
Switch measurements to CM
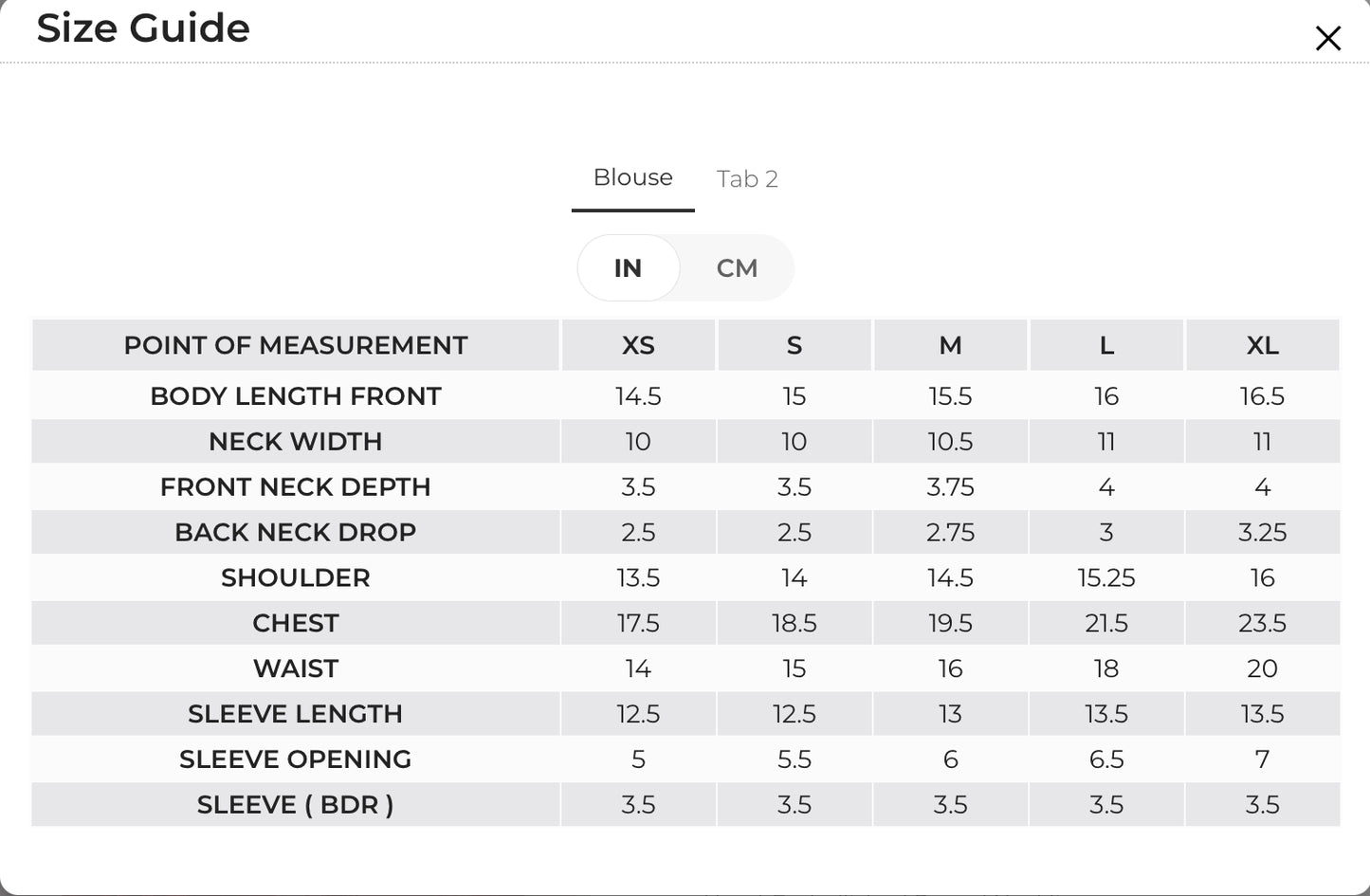tap(737, 268)
